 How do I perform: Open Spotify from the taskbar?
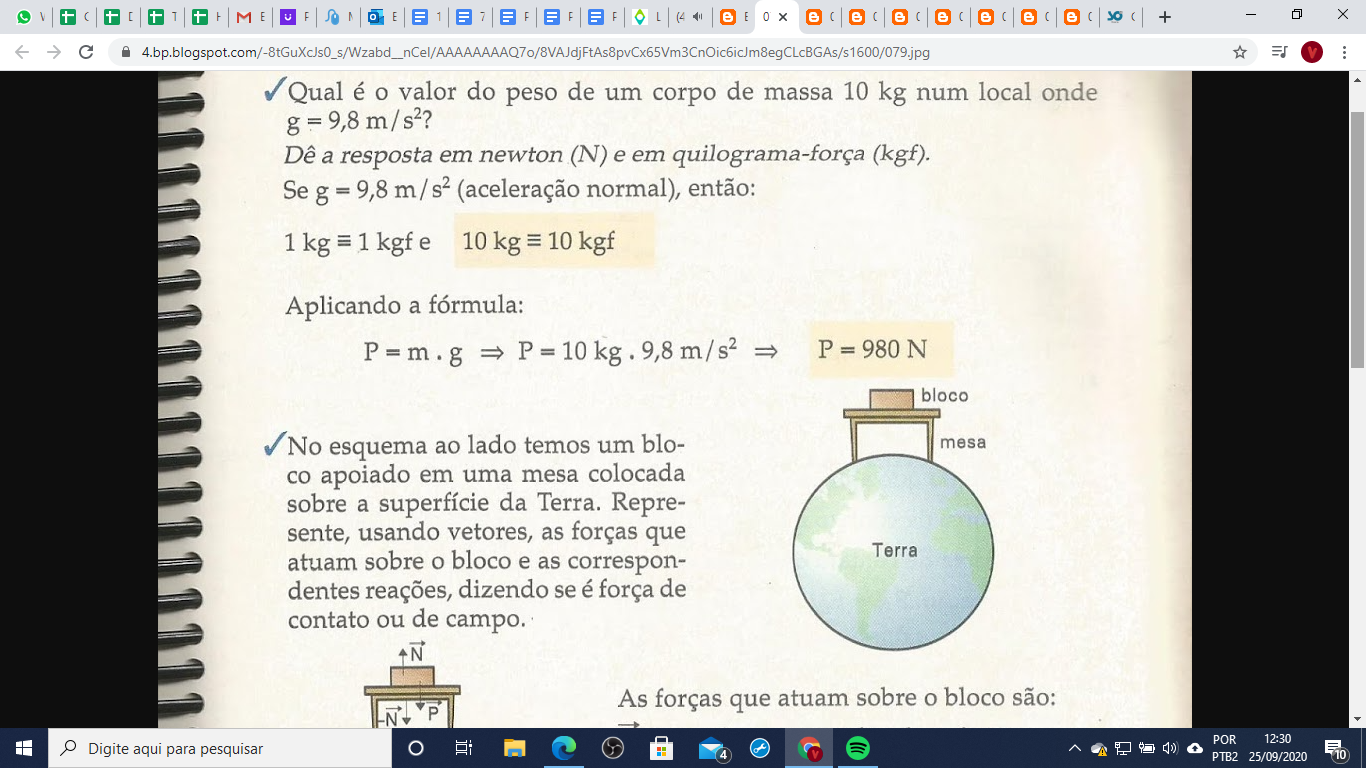(x=858, y=748)
